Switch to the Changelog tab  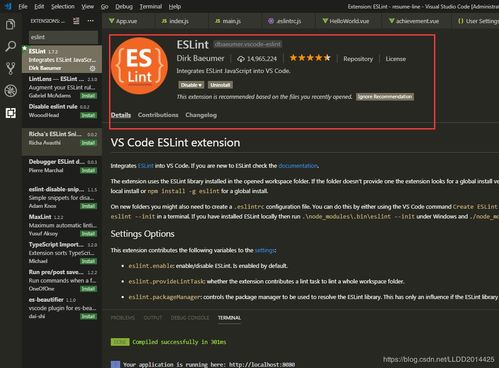pos(201,115)
